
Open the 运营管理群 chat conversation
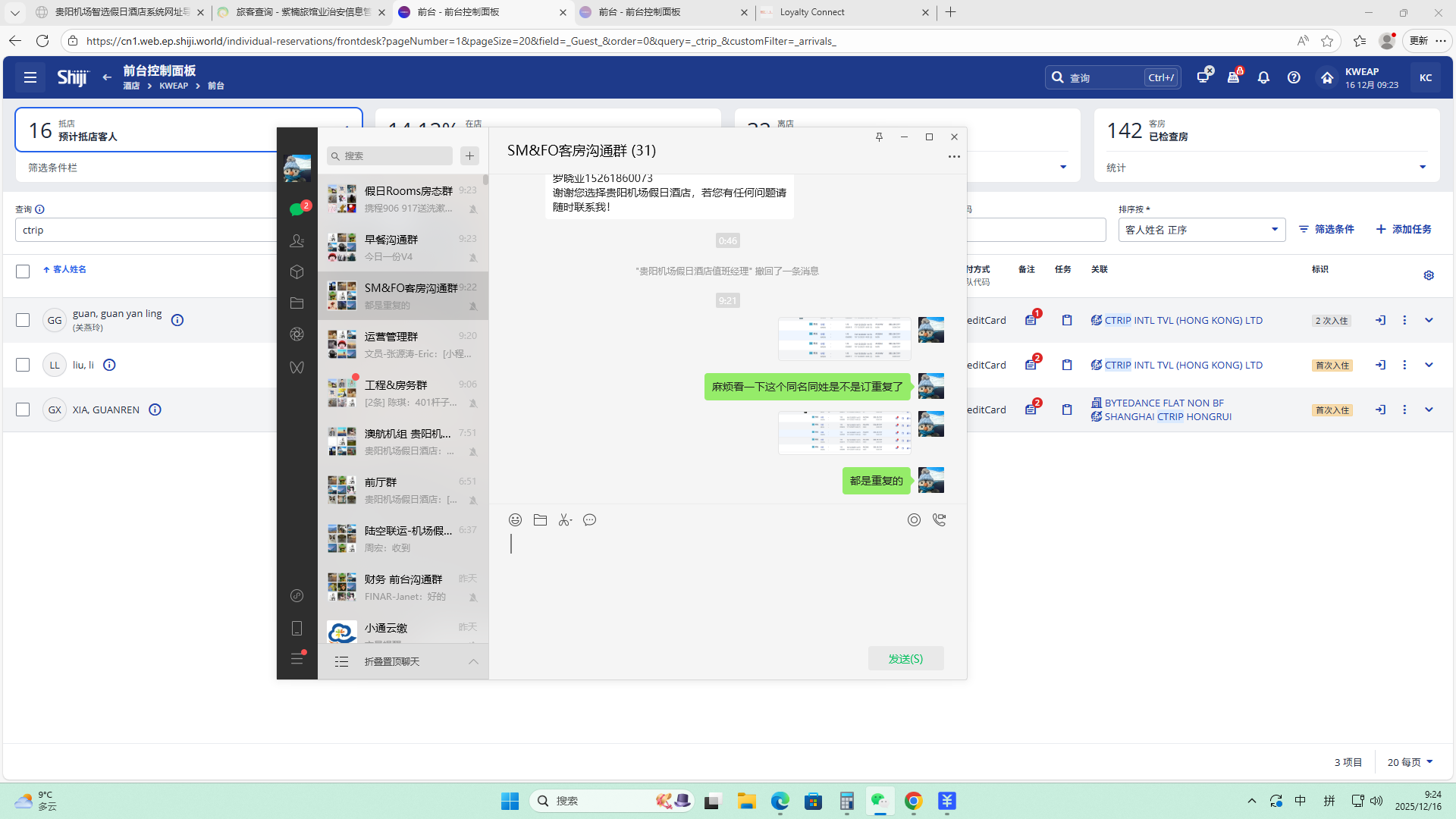[403, 344]
